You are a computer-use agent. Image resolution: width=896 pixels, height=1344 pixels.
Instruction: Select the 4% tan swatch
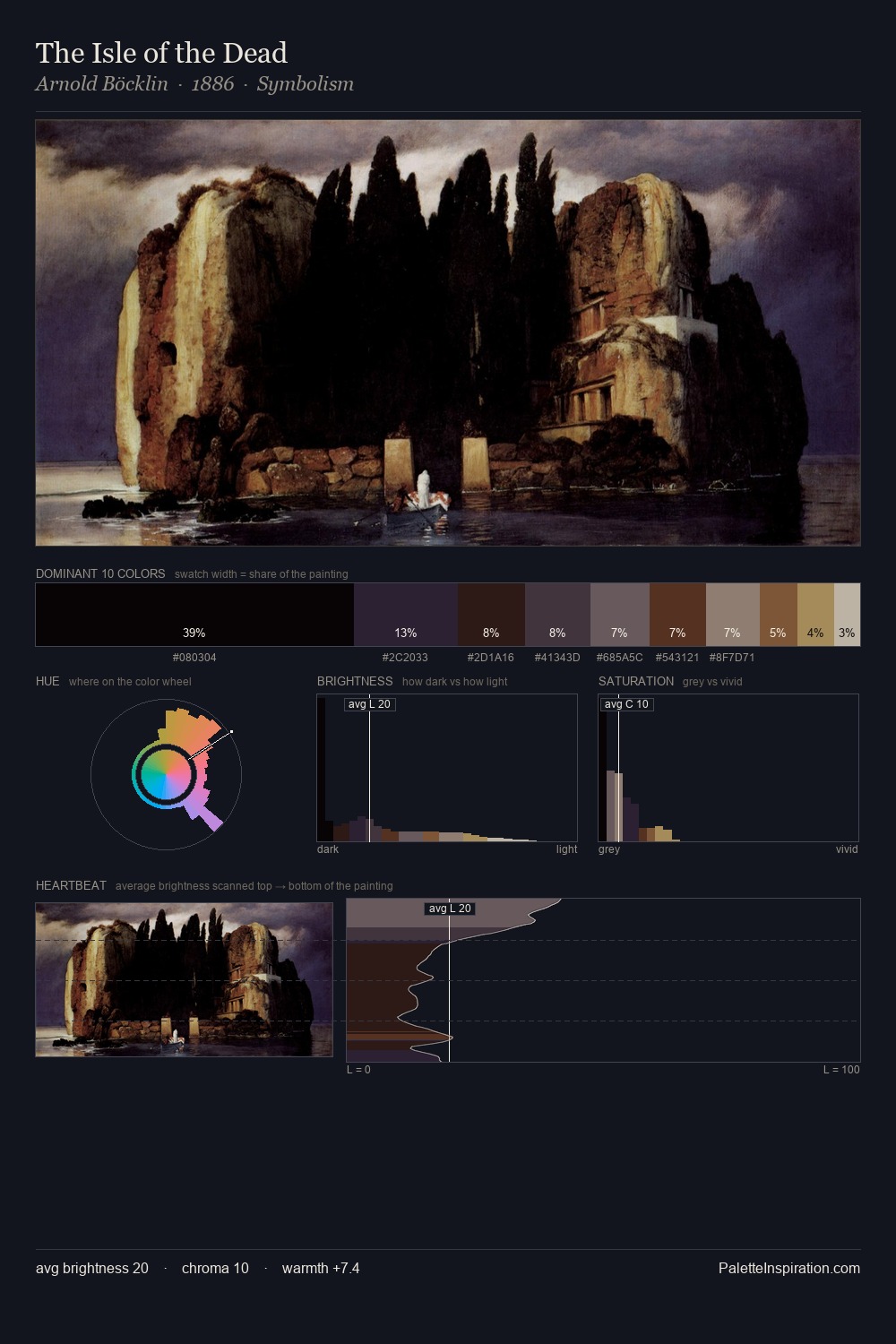pos(815,615)
